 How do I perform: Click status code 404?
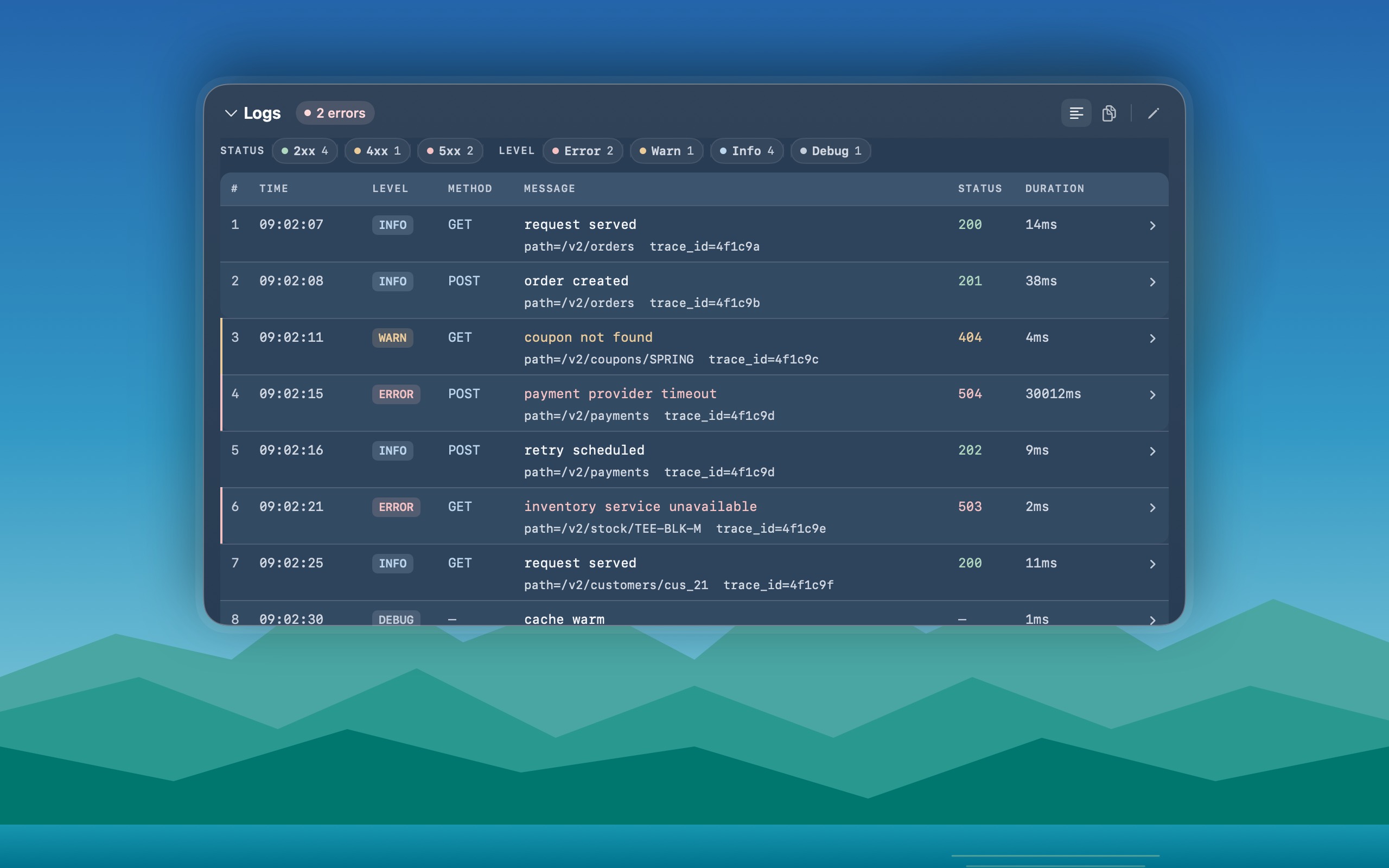tap(970, 337)
